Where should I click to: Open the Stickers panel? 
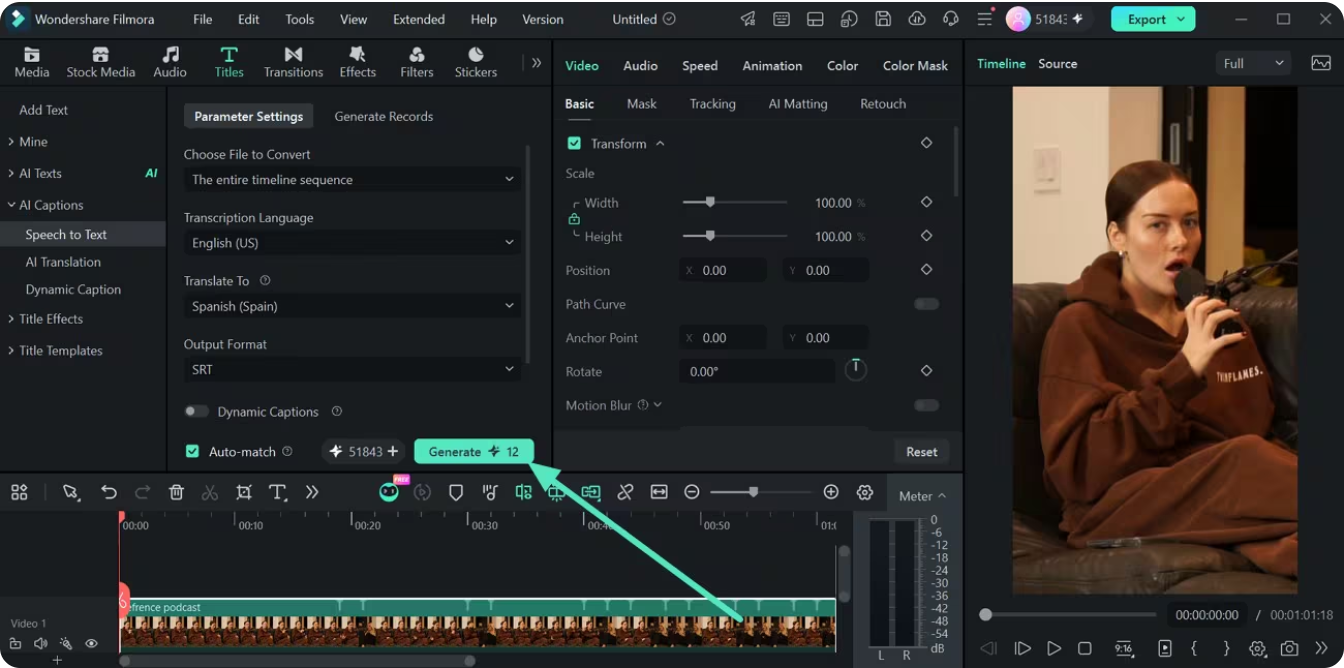point(476,62)
